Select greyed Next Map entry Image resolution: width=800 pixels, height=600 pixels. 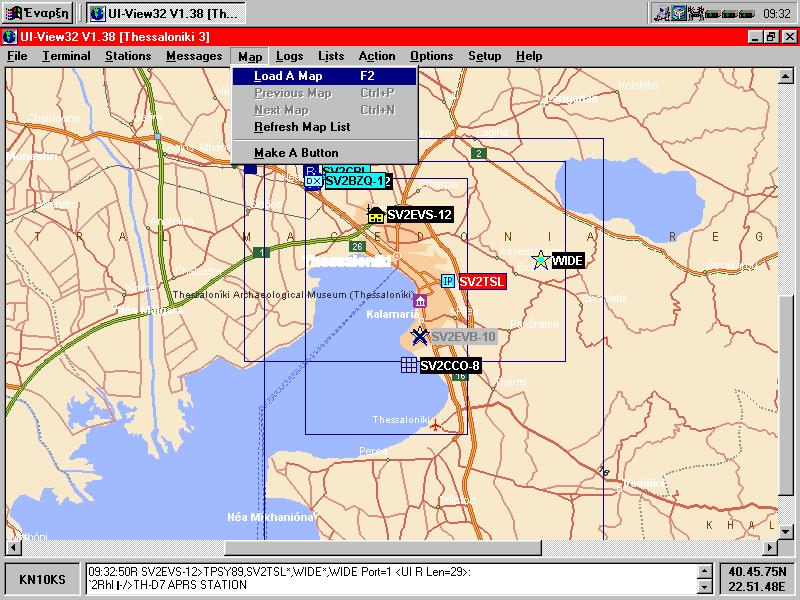tap(324, 110)
